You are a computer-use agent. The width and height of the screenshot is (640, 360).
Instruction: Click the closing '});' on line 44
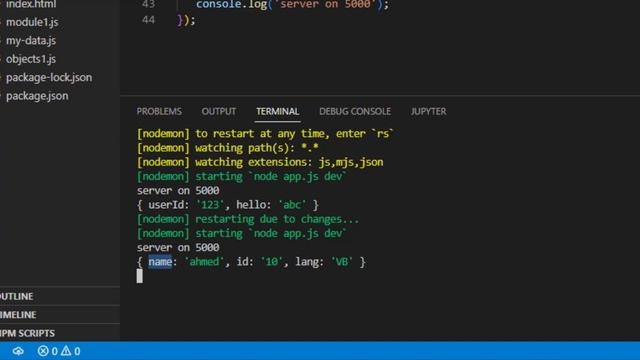(186, 20)
